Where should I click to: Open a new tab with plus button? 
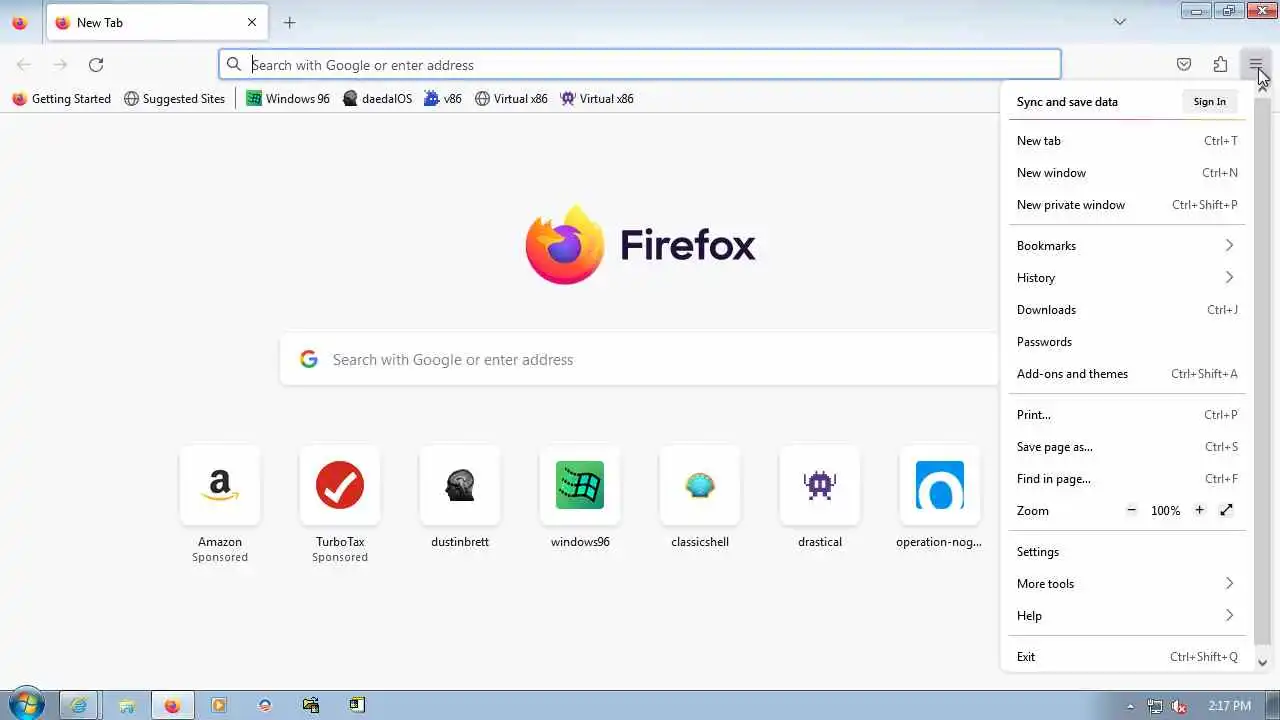(289, 22)
